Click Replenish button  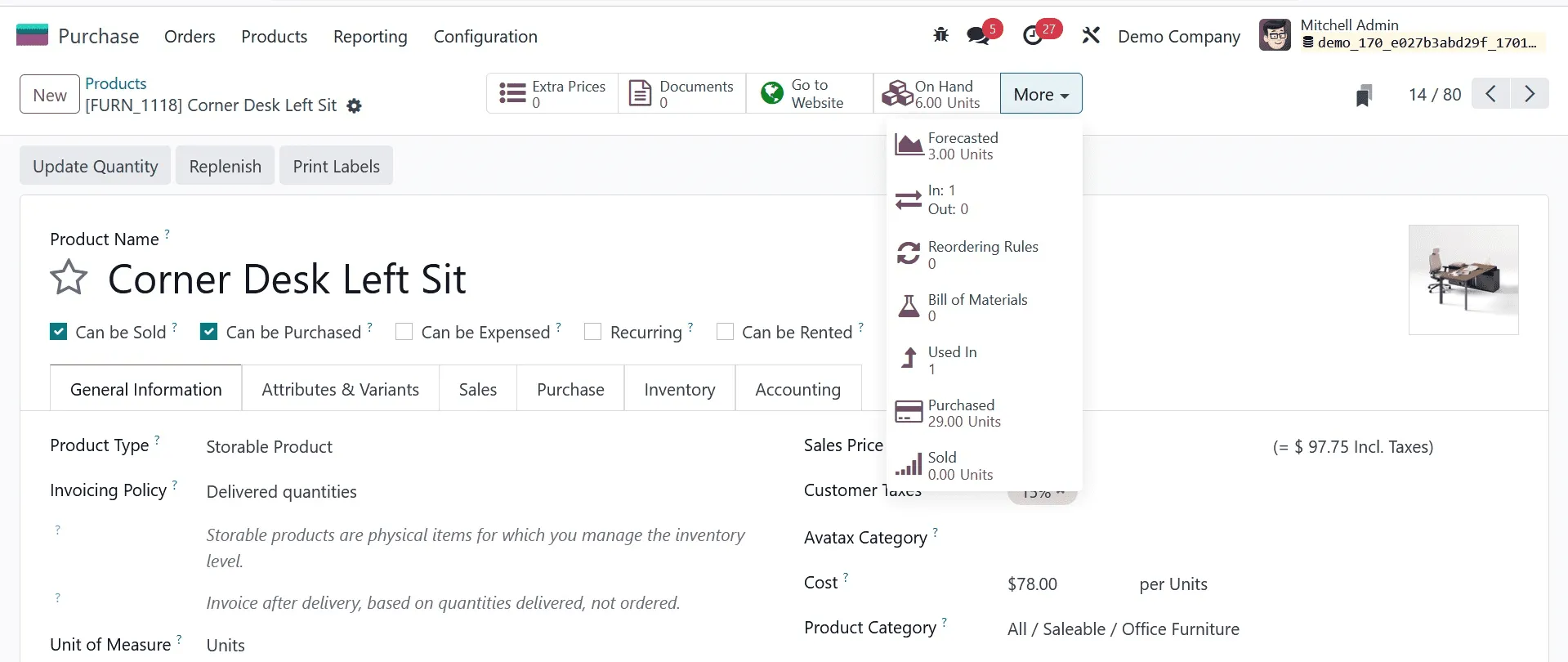tap(225, 166)
